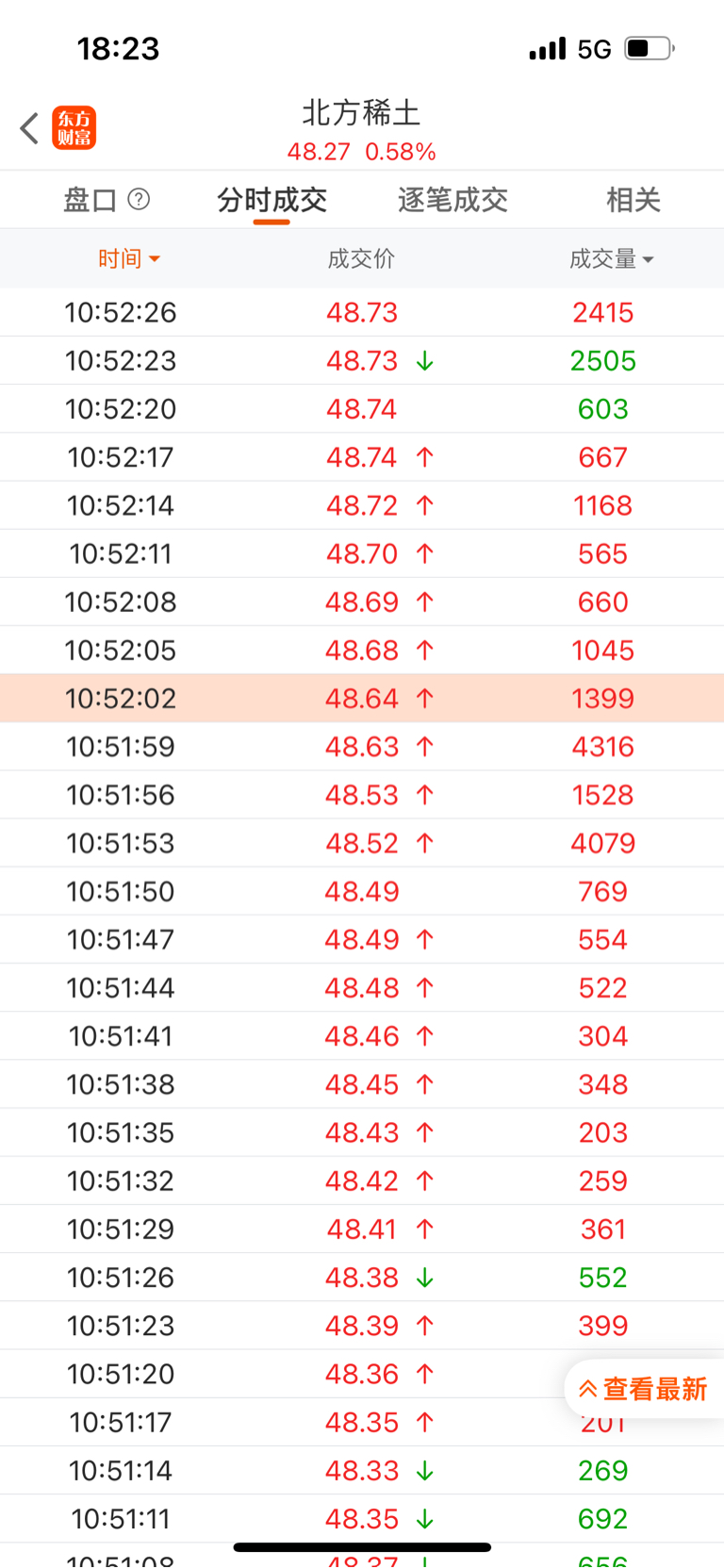Tap the 成交价 column header
The image size is (724, 1568).
(361, 258)
